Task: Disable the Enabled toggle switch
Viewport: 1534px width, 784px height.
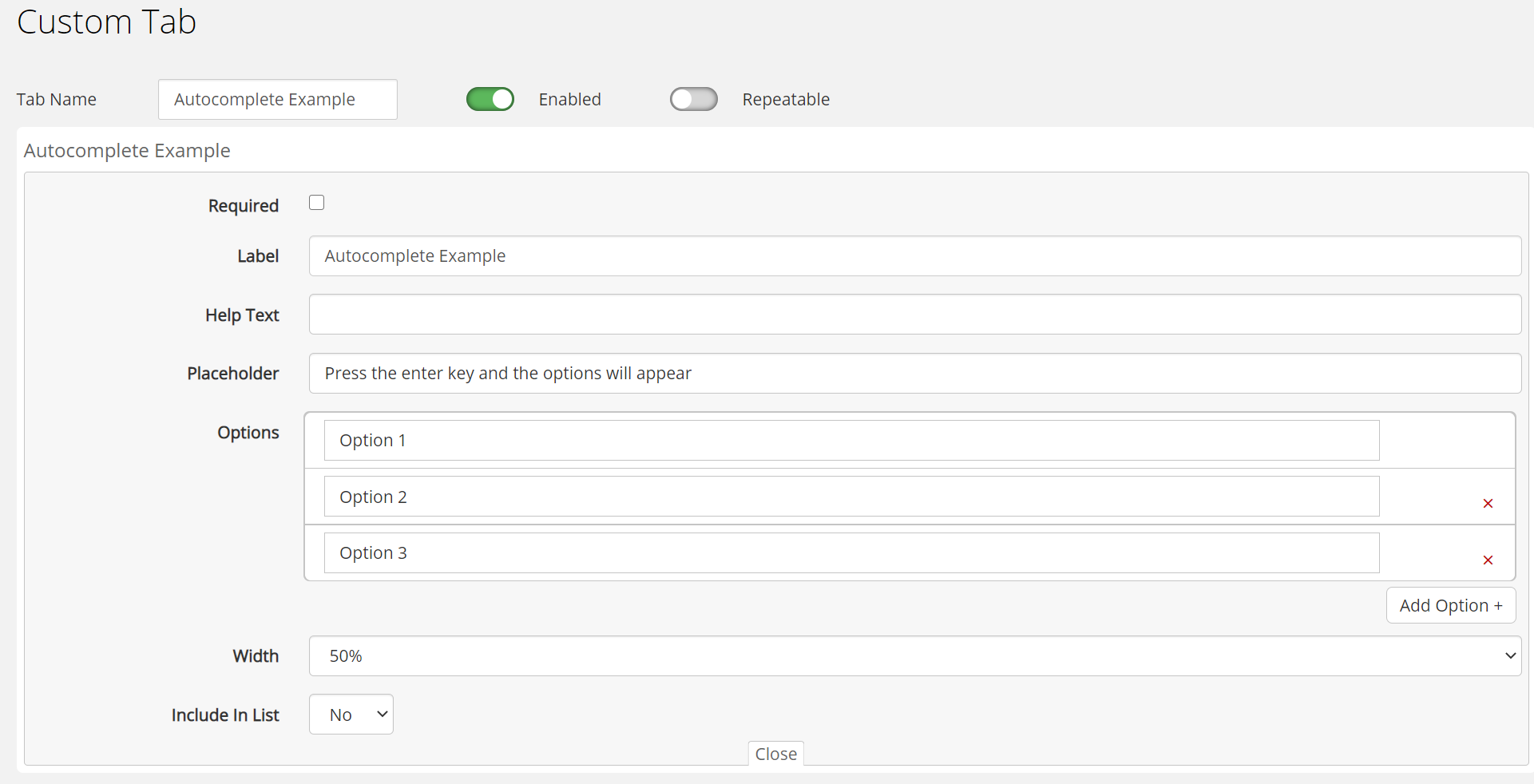Action: [490, 99]
